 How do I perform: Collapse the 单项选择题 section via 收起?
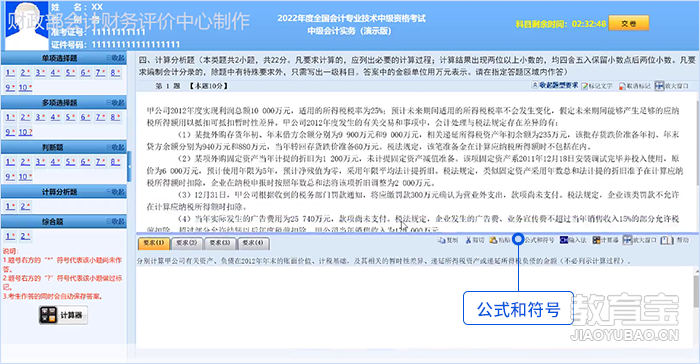coord(116,58)
